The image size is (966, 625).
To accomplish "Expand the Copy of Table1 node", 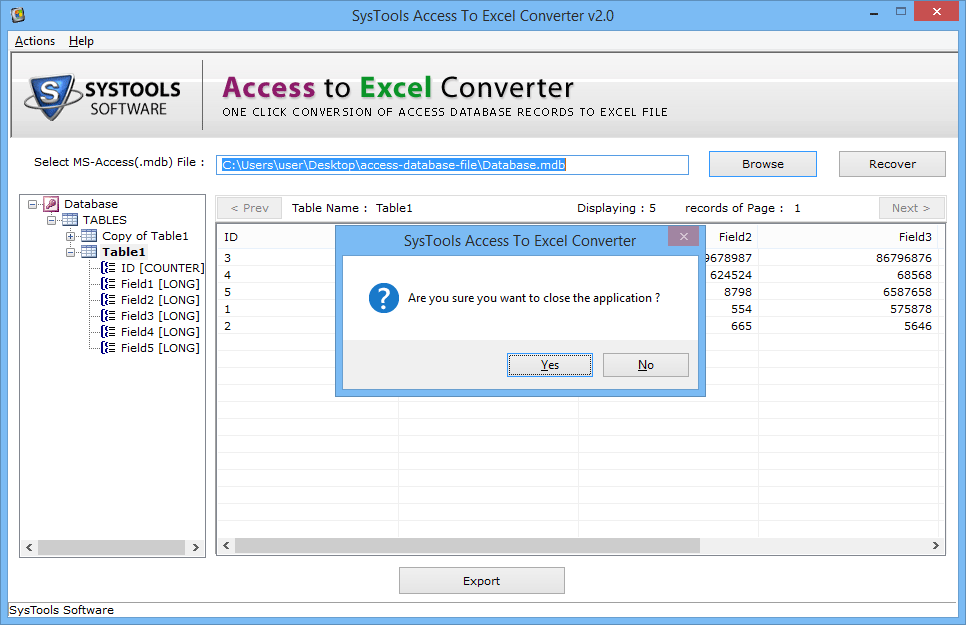I will tap(71, 236).
